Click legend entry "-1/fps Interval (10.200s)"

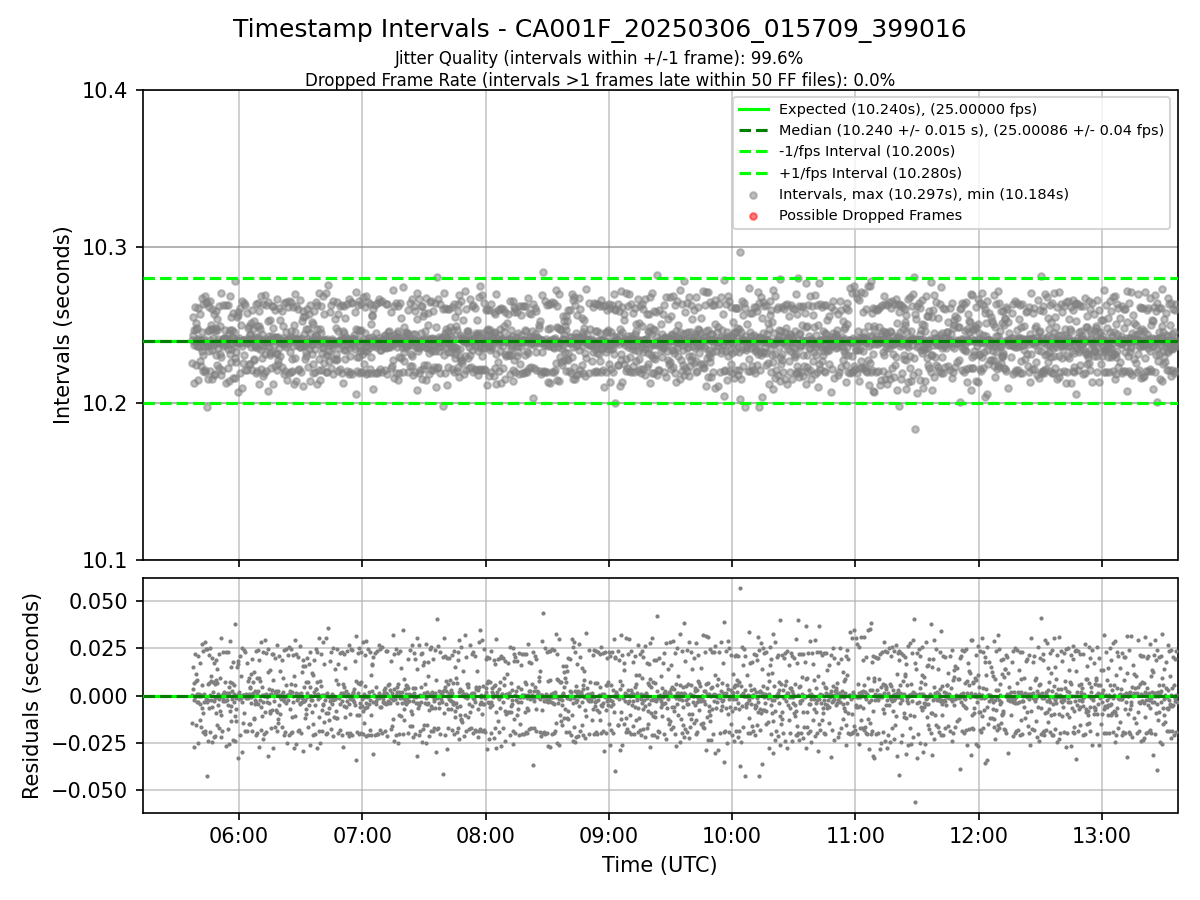[867, 151]
